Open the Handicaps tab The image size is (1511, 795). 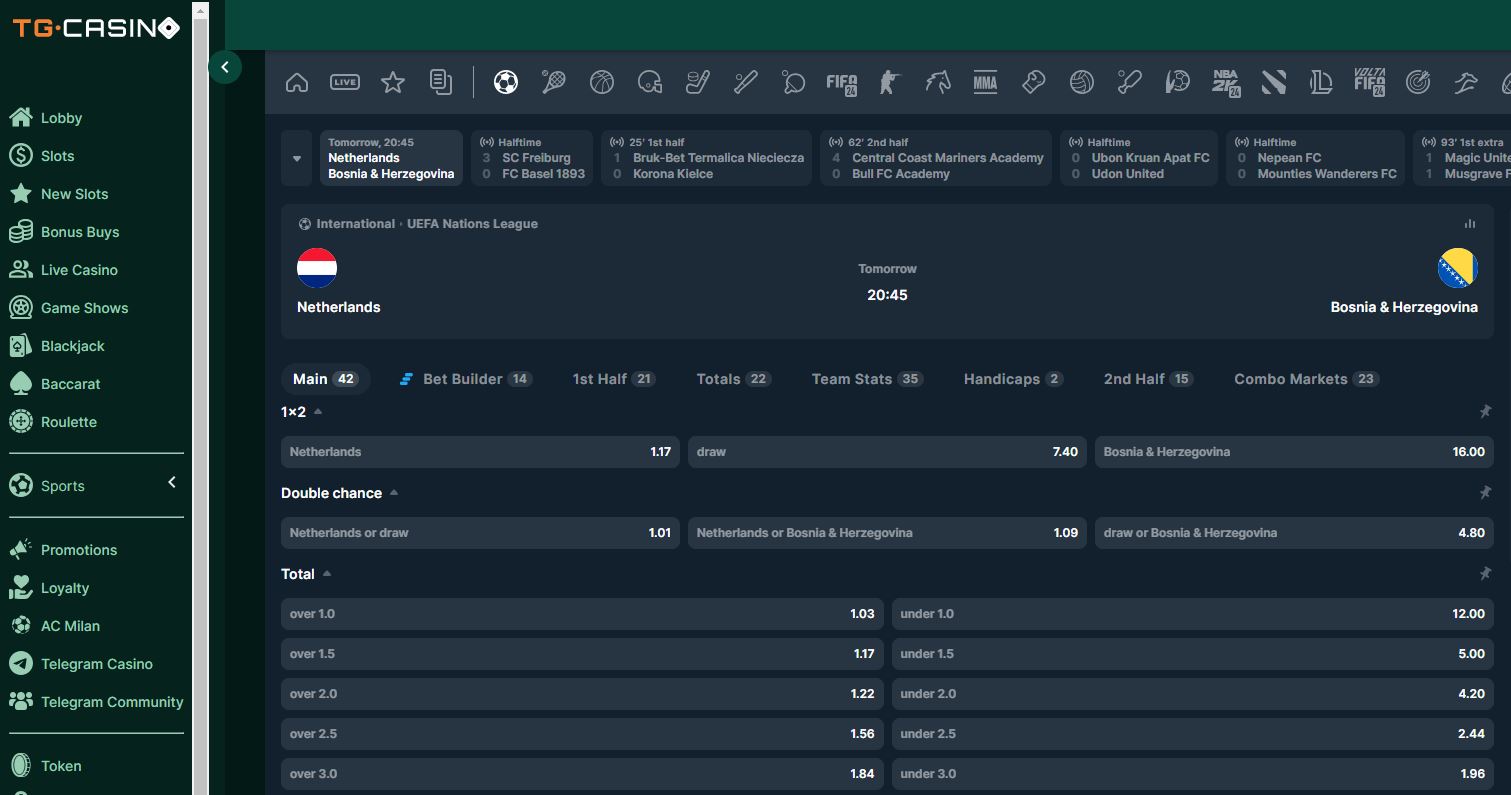coord(1013,379)
